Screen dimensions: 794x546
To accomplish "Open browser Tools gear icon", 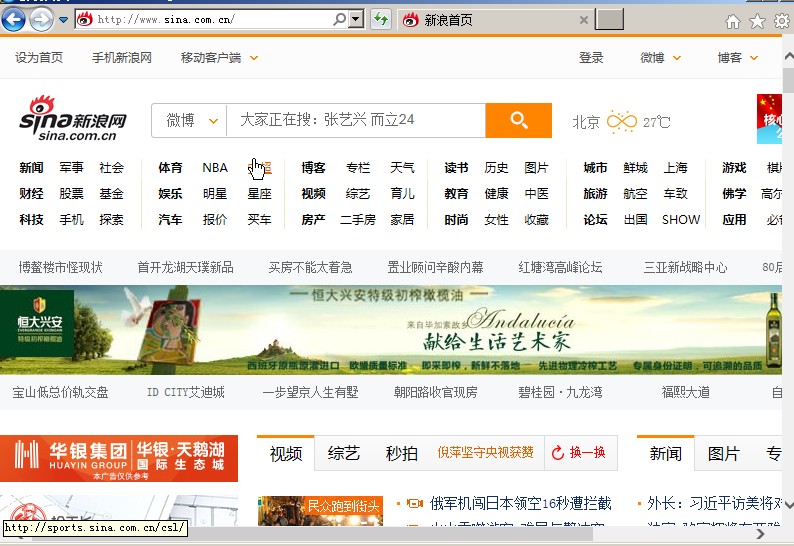I will tap(781, 21).
